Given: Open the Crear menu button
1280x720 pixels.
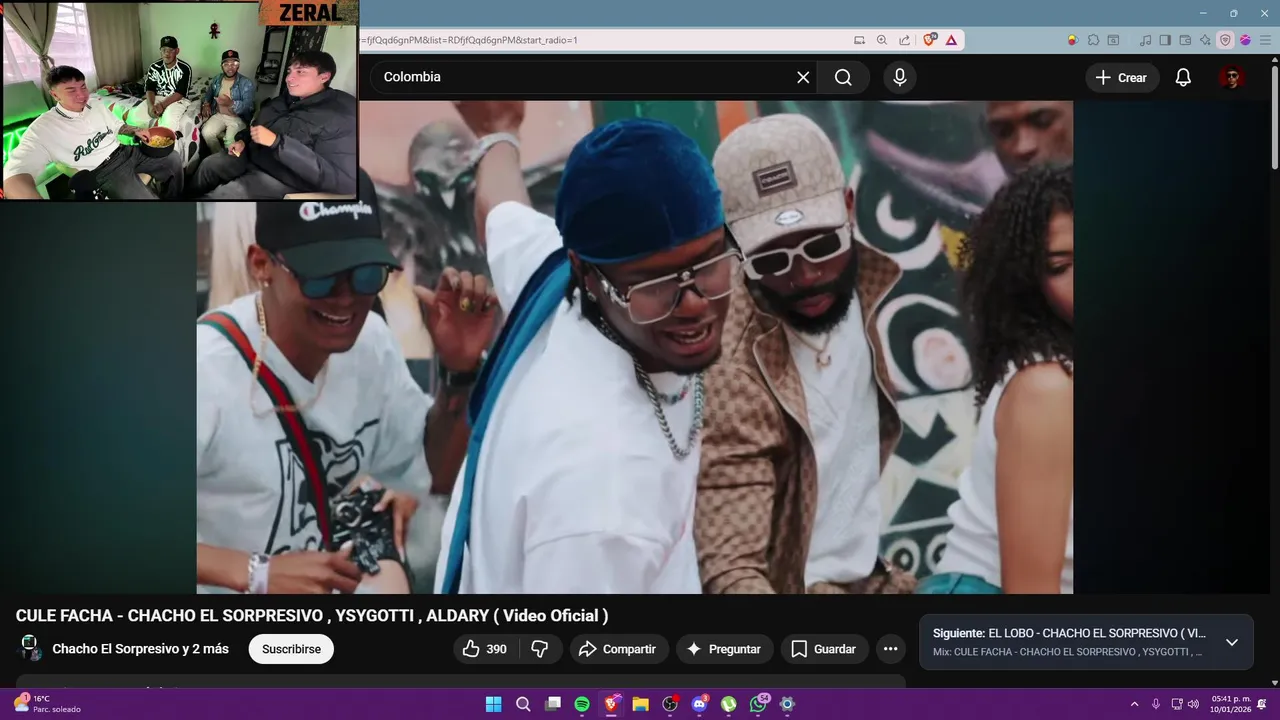Looking at the screenshot, I should pos(1121,77).
